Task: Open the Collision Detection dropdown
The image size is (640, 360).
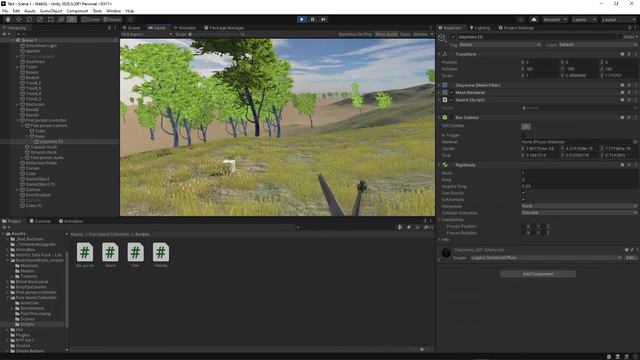Action: tap(579, 213)
